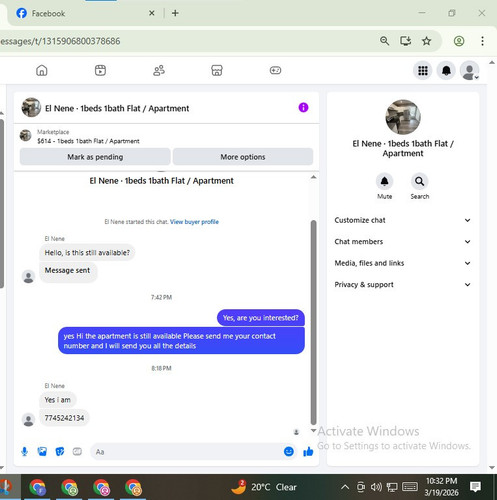Go to Facebook Home icon

[42, 70]
